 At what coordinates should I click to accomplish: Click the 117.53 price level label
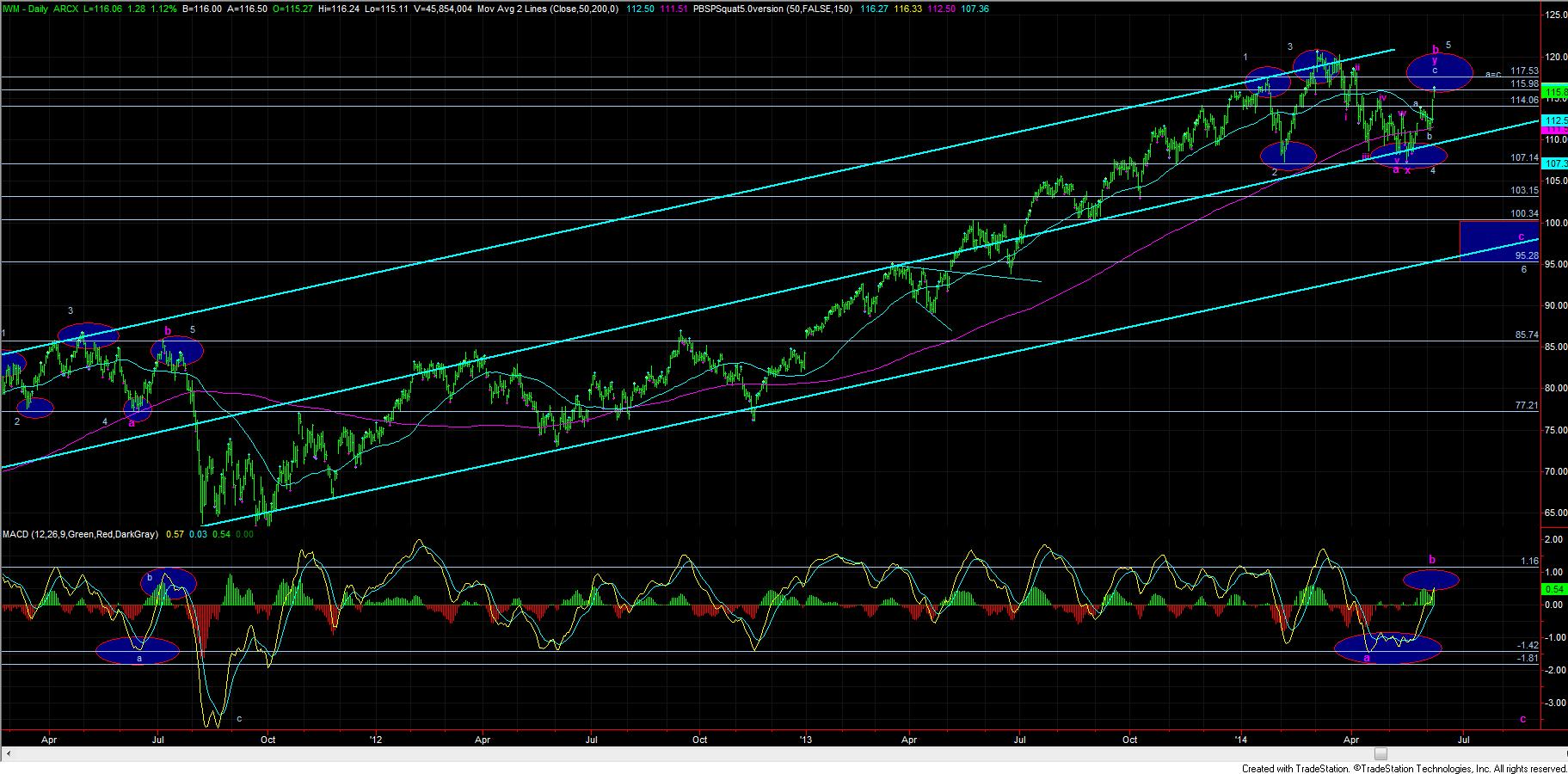1524,71
